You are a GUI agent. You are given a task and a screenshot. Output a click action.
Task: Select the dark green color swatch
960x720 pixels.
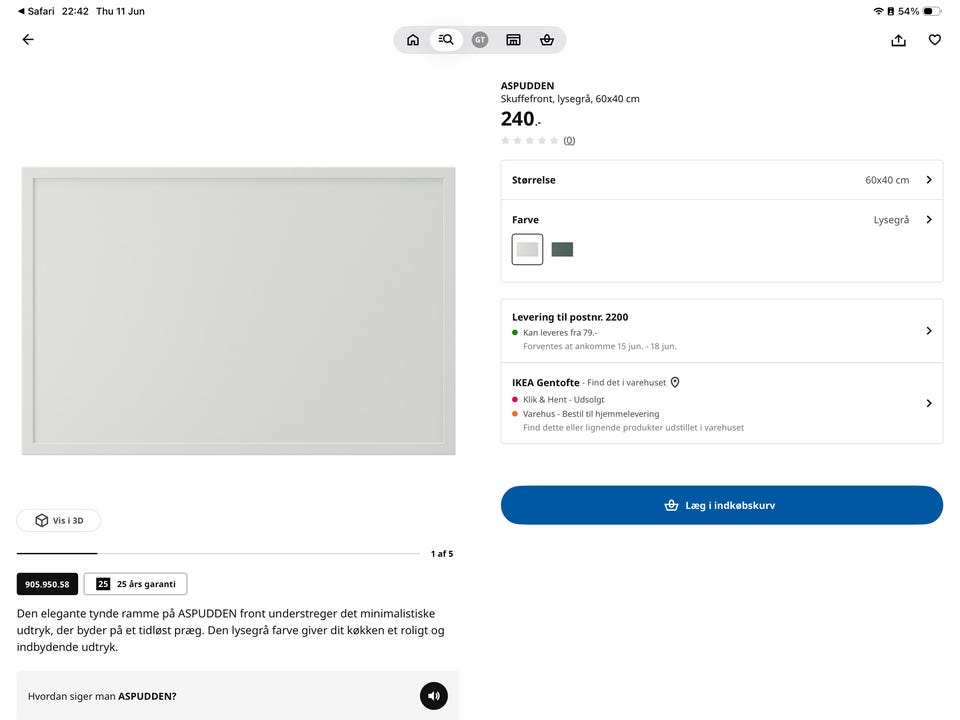click(562, 249)
